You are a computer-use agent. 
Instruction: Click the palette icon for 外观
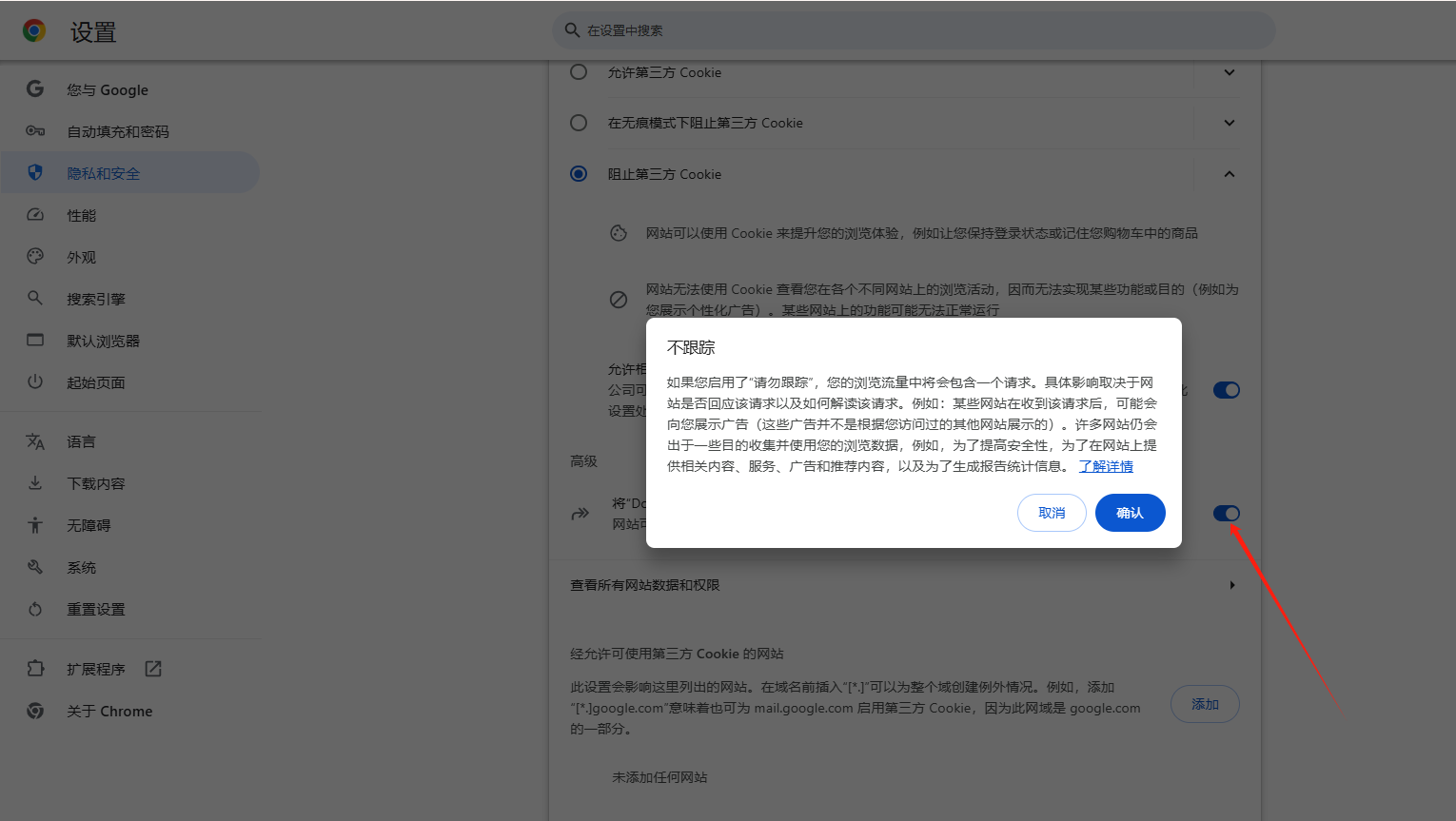pyautogui.click(x=35, y=256)
